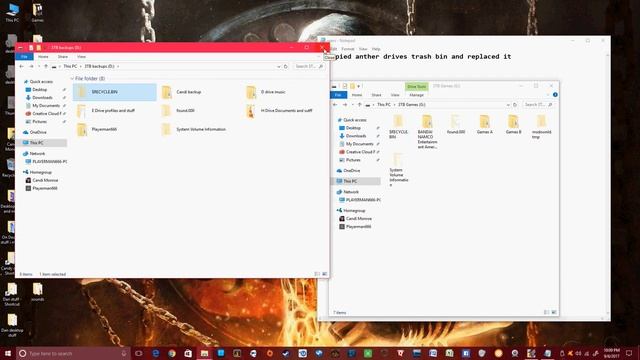This screenshot has width=640, height=360.
Task: Click This PC breadcrumb in backups address bar
Action: (x=70, y=66)
